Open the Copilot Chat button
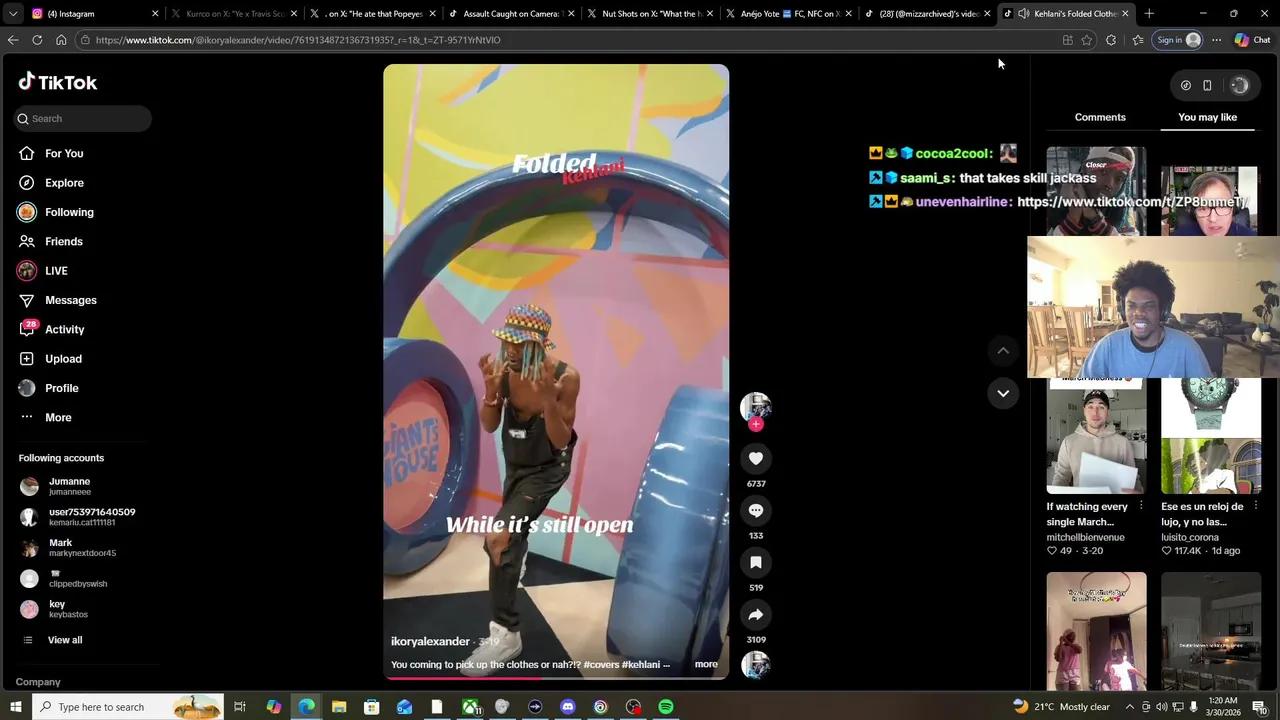This screenshot has width=1280, height=720. tap(1252, 40)
